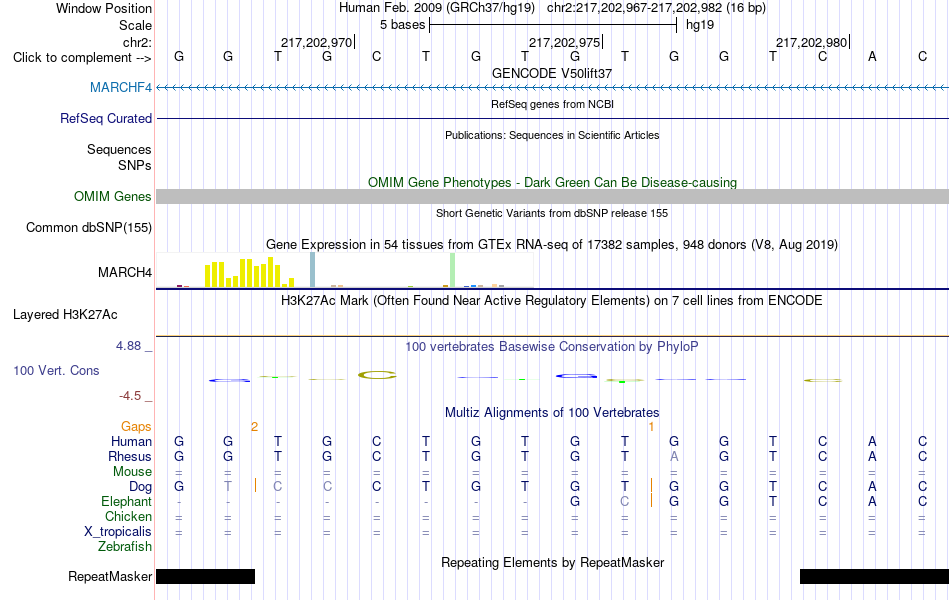This screenshot has width=950, height=600.
Task: Select the Common dbSNP(155) track label
Action: tap(89, 227)
